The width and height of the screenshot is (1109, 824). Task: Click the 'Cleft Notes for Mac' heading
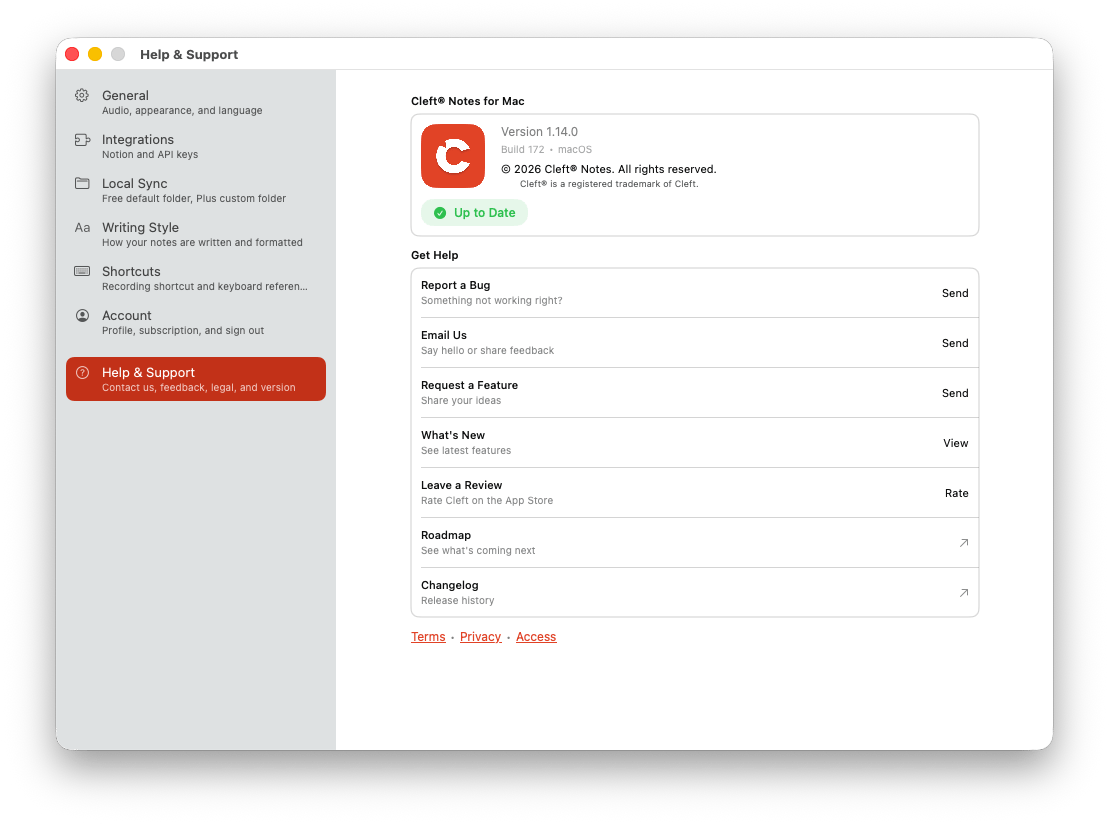point(468,101)
